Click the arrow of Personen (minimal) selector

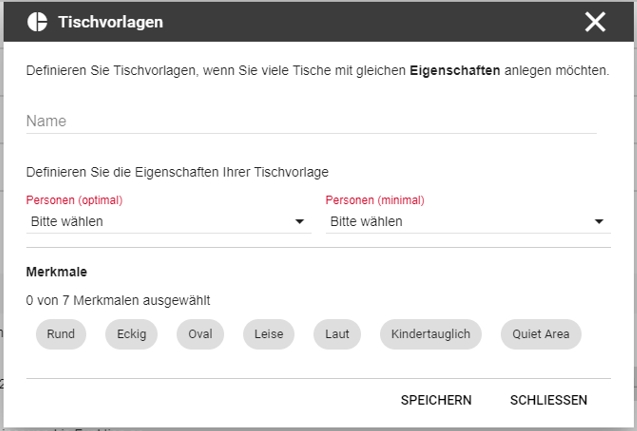[x=599, y=221]
